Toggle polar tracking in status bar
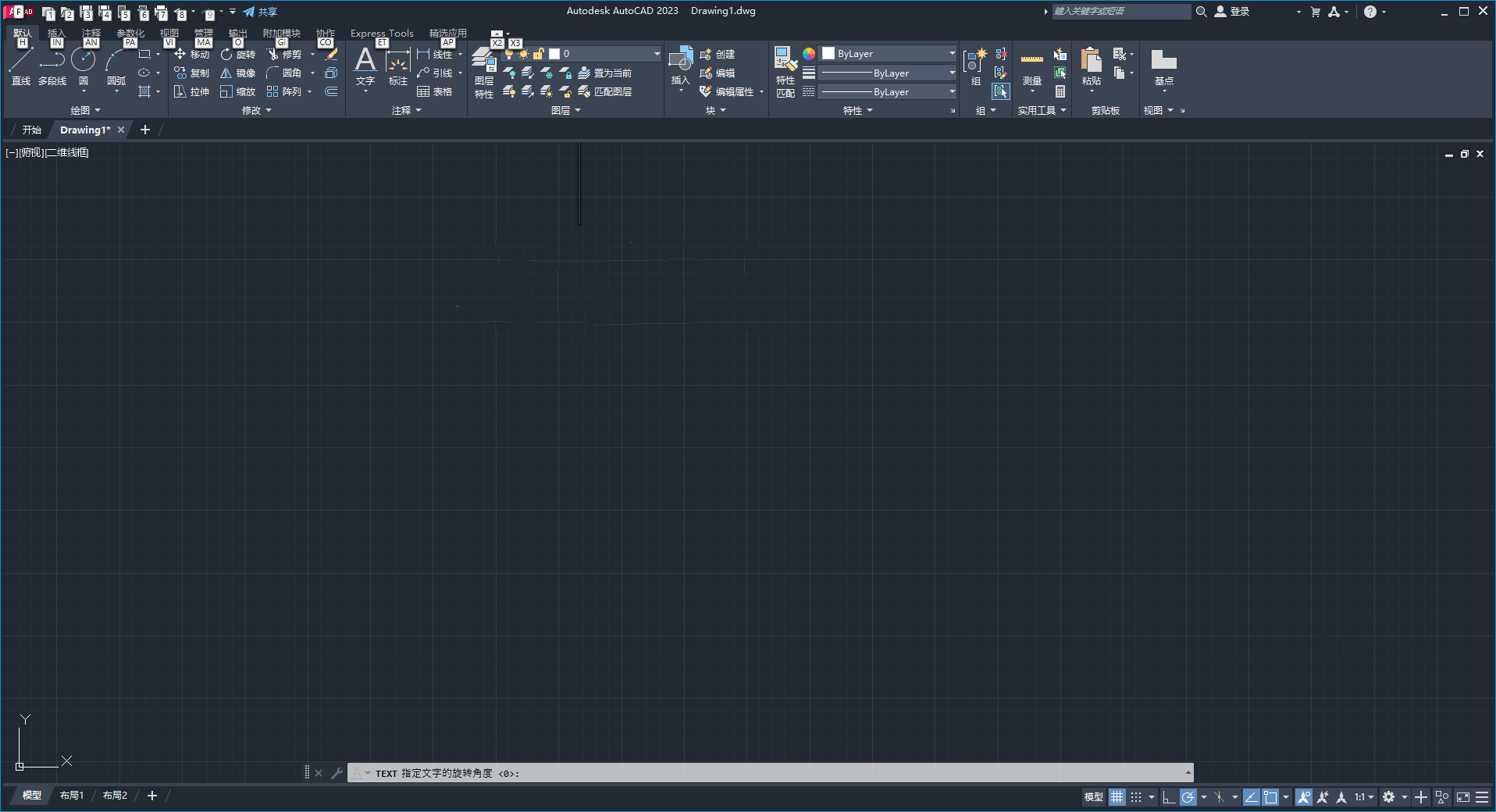The image size is (1496, 812). [1188, 797]
